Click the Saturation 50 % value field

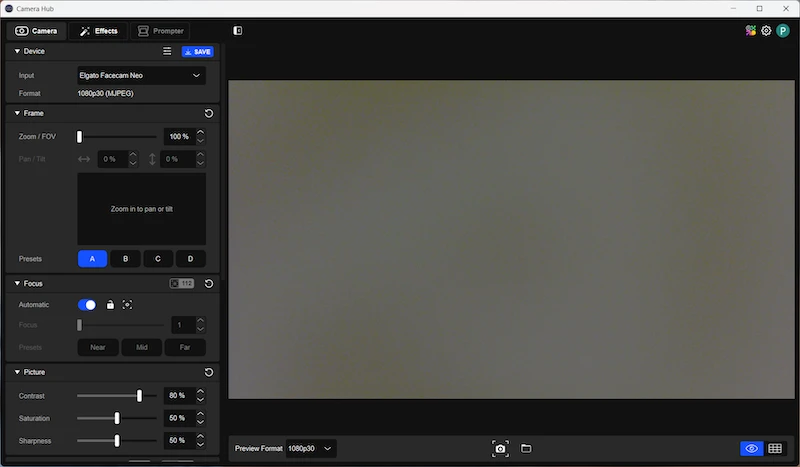click(x=179, y=418)
